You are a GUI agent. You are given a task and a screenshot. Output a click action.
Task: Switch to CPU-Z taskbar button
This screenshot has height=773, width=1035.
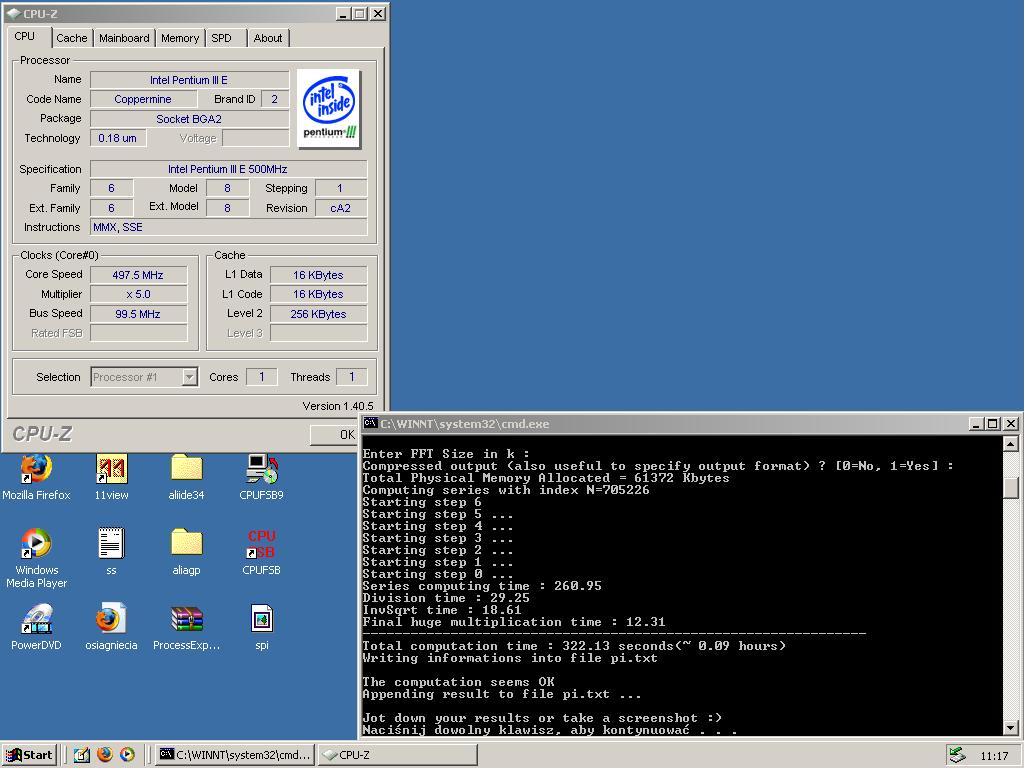pyautogui.click(x=398, y=755)
